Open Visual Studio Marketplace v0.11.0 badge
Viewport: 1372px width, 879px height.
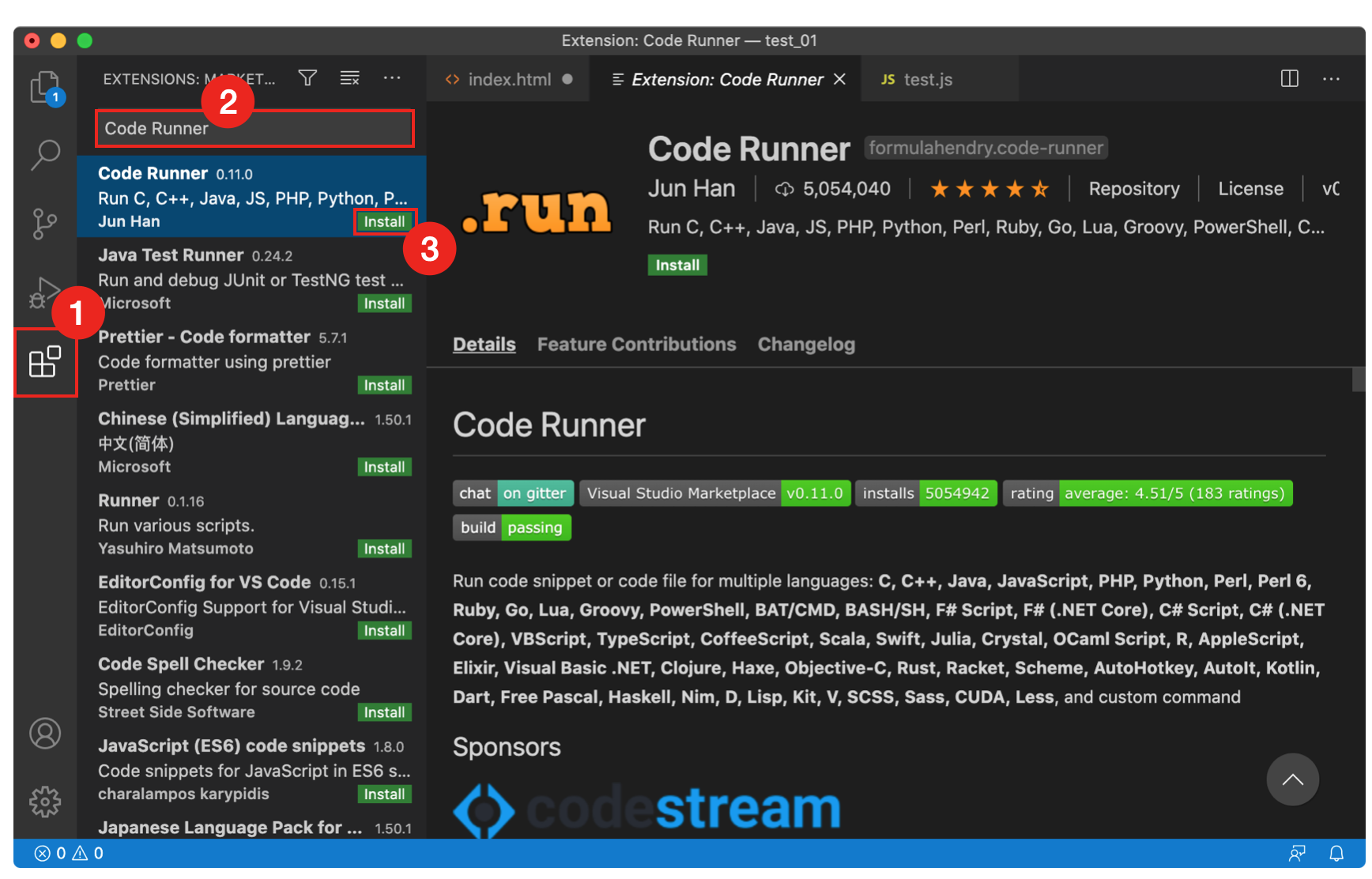click(x=715, y=493)
